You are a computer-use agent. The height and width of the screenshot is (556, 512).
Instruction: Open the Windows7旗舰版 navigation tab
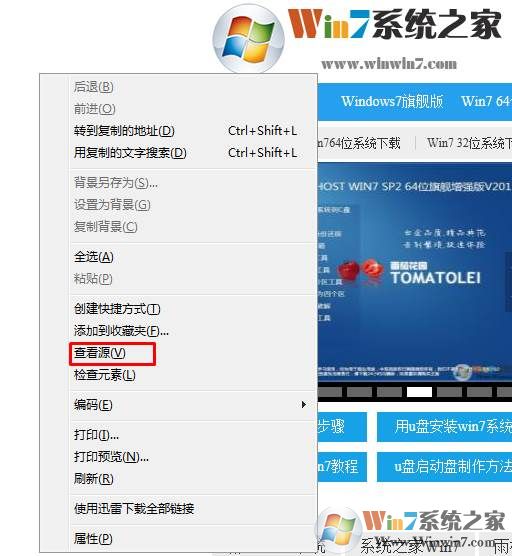(x=392, y=101)
